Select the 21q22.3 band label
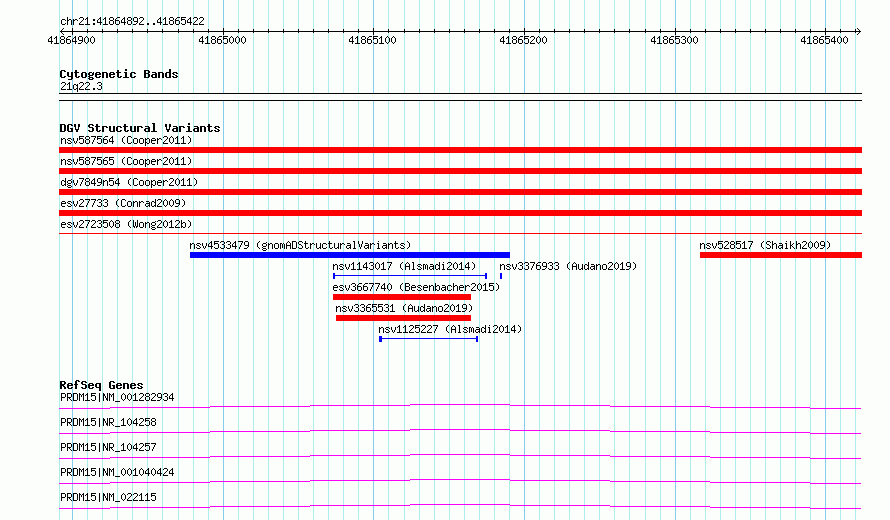 click(x=81, y=86)
